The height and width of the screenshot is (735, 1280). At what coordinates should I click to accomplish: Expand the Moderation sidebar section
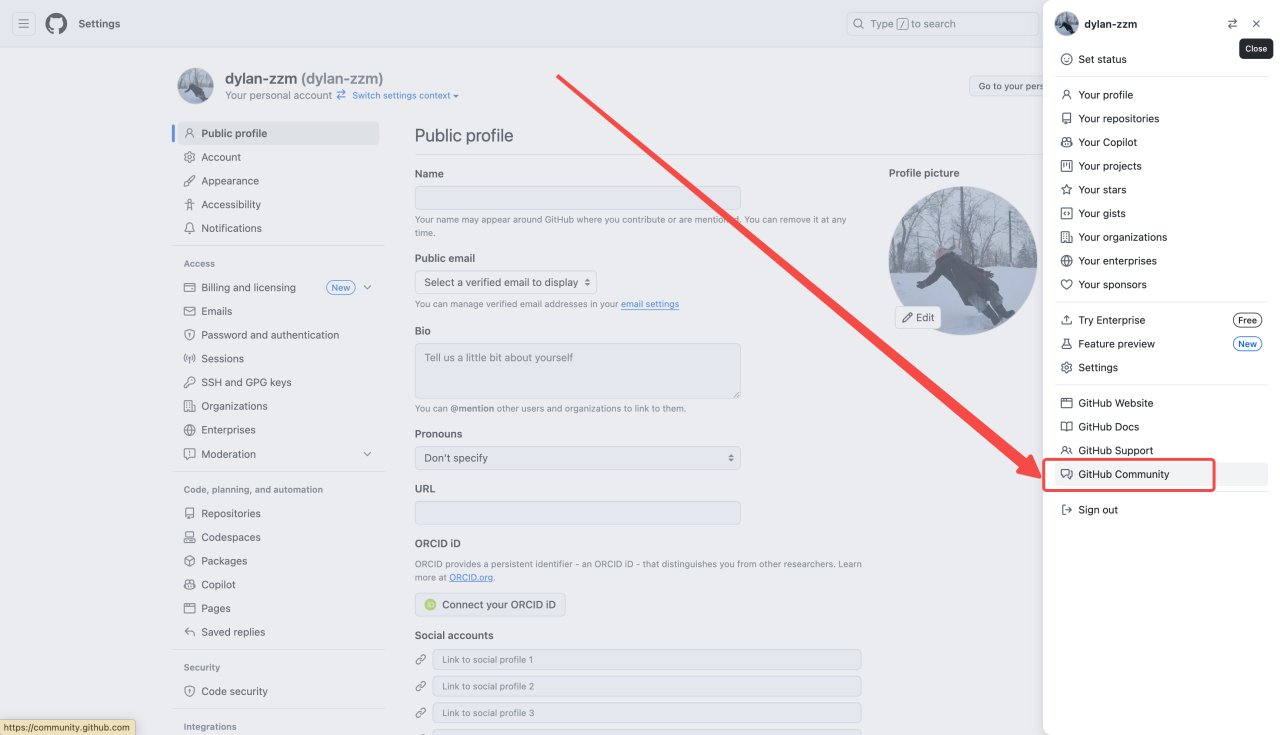coord(367,454)
